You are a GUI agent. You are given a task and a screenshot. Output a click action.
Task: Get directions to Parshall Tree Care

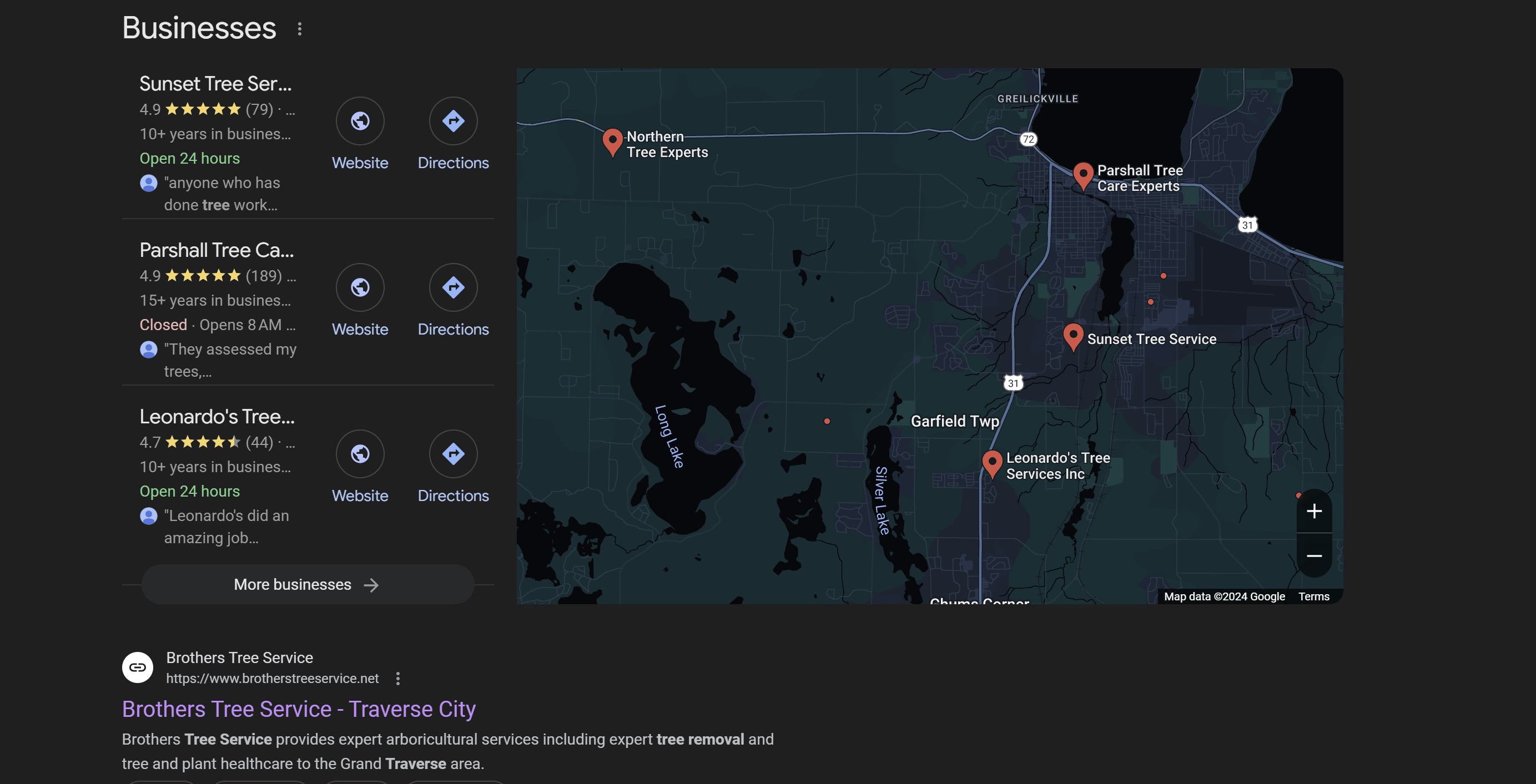click(453, 287)
